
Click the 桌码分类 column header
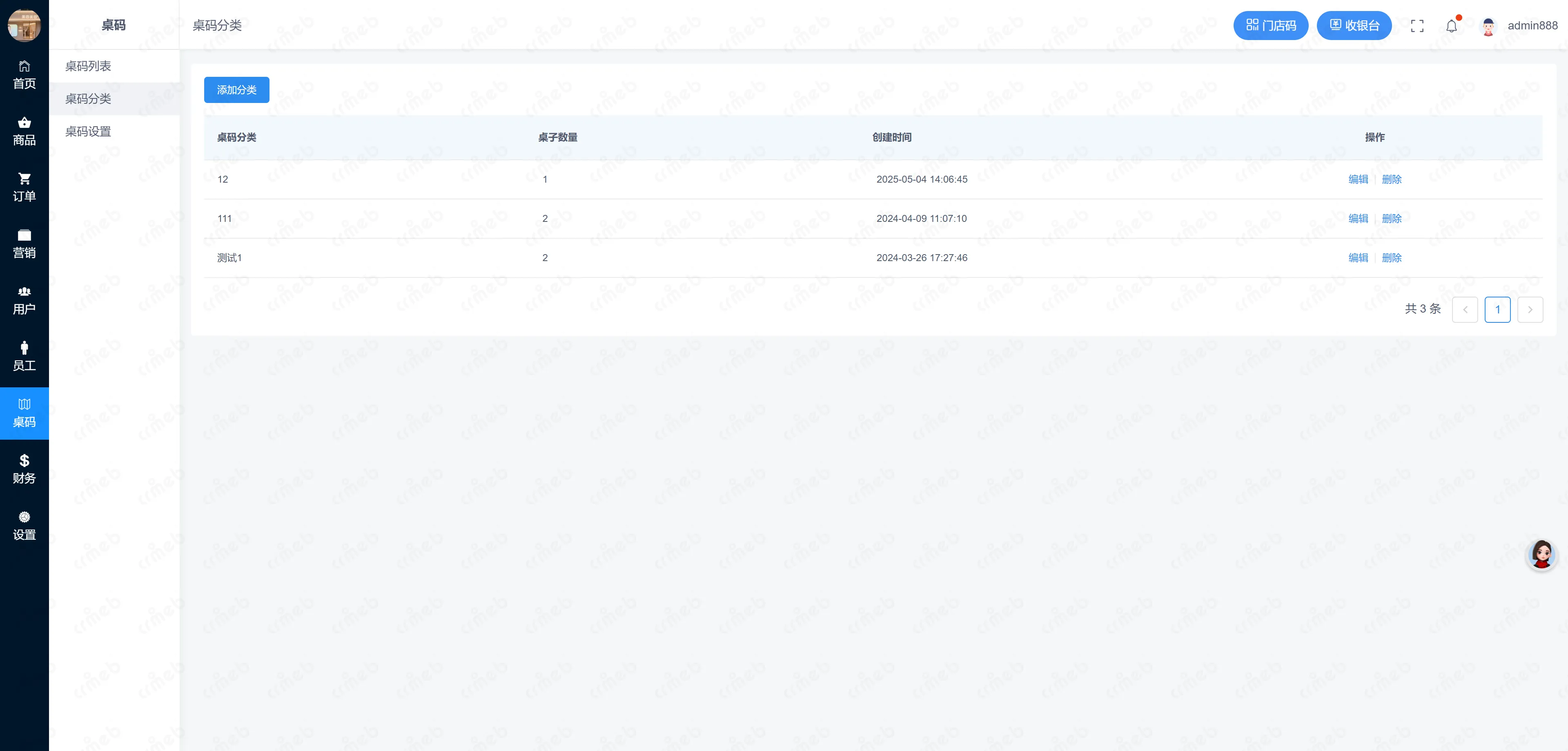237,138
